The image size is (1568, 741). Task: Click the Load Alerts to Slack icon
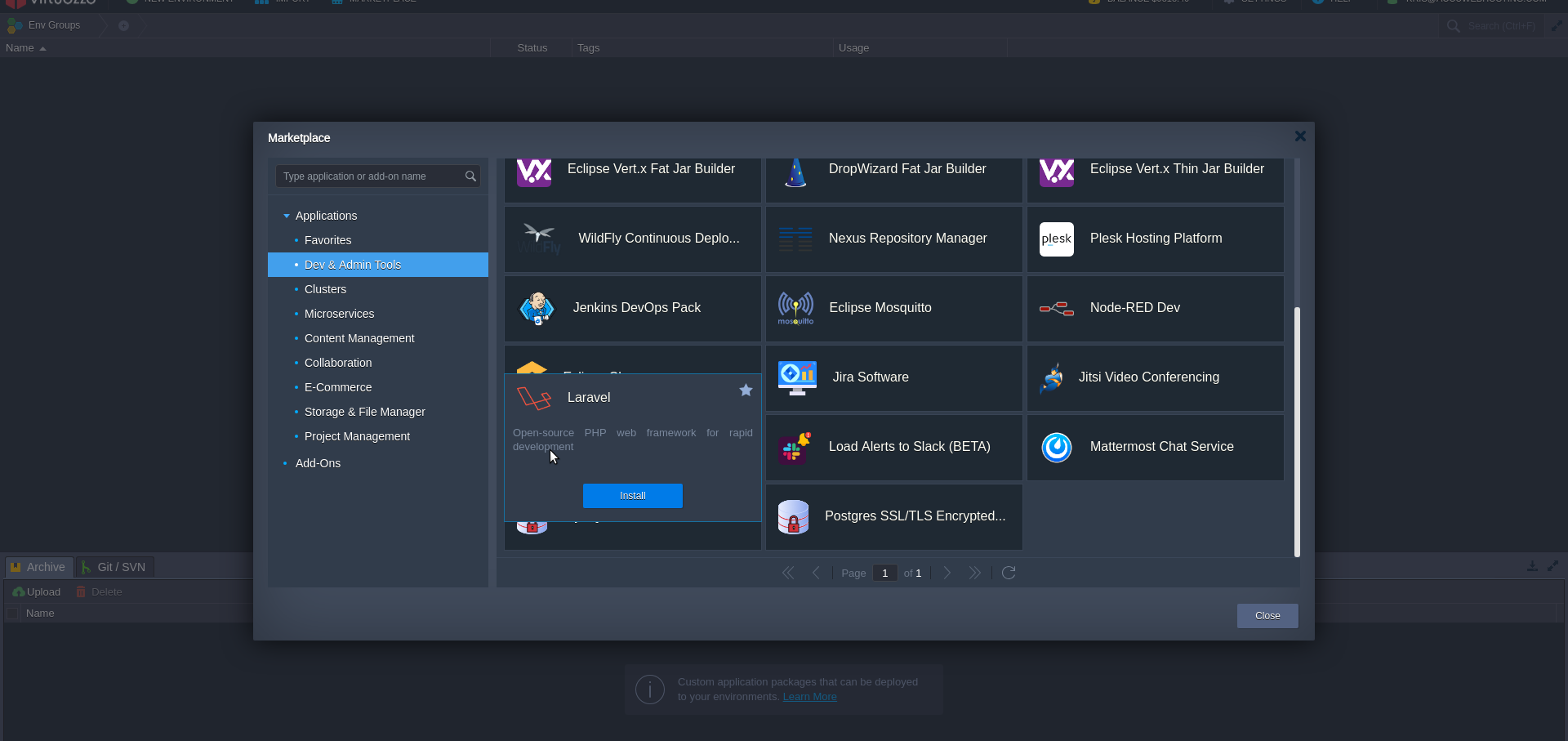tap(795, 448)
